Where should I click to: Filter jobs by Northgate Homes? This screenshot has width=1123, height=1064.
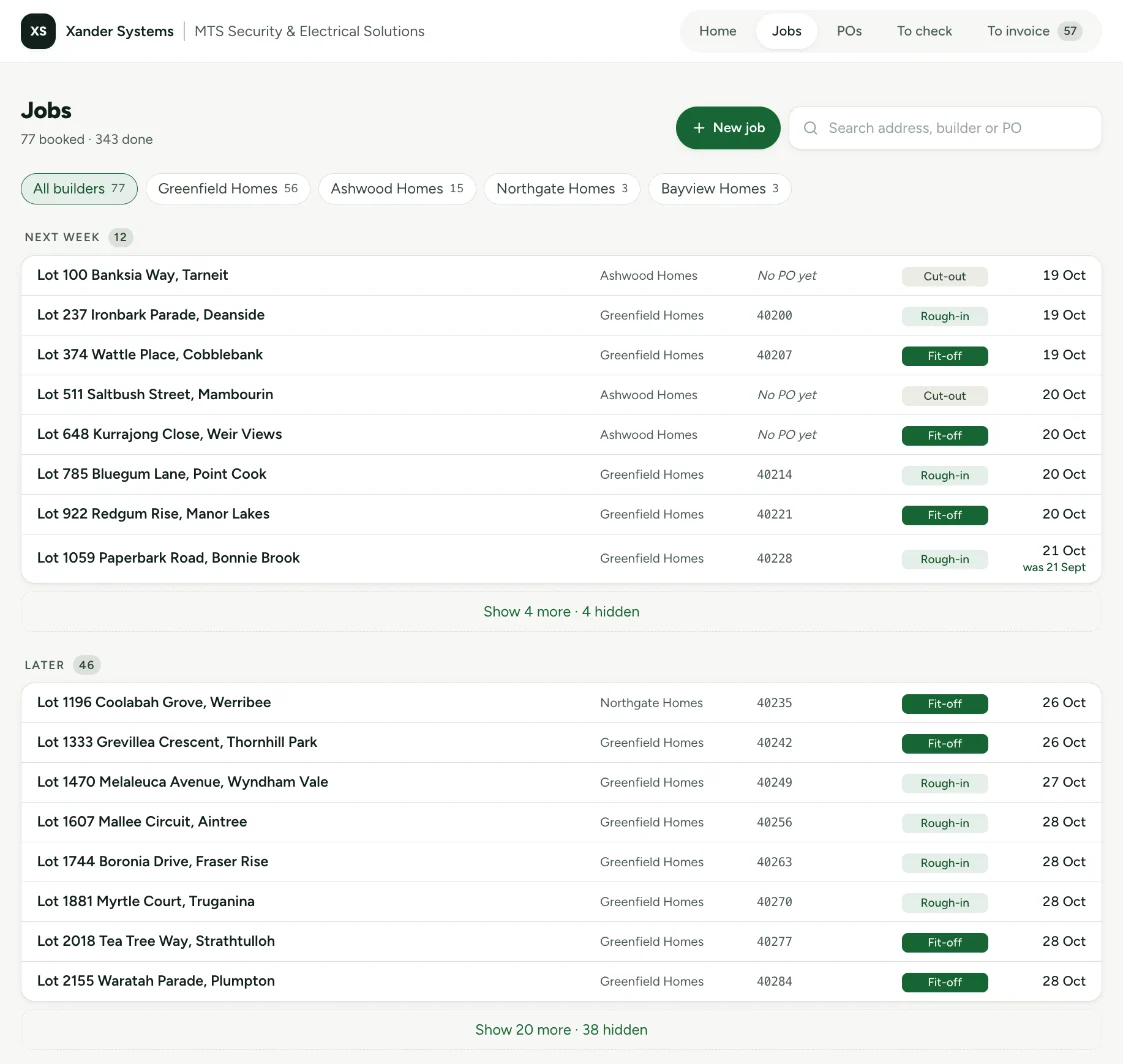[562, 189]
